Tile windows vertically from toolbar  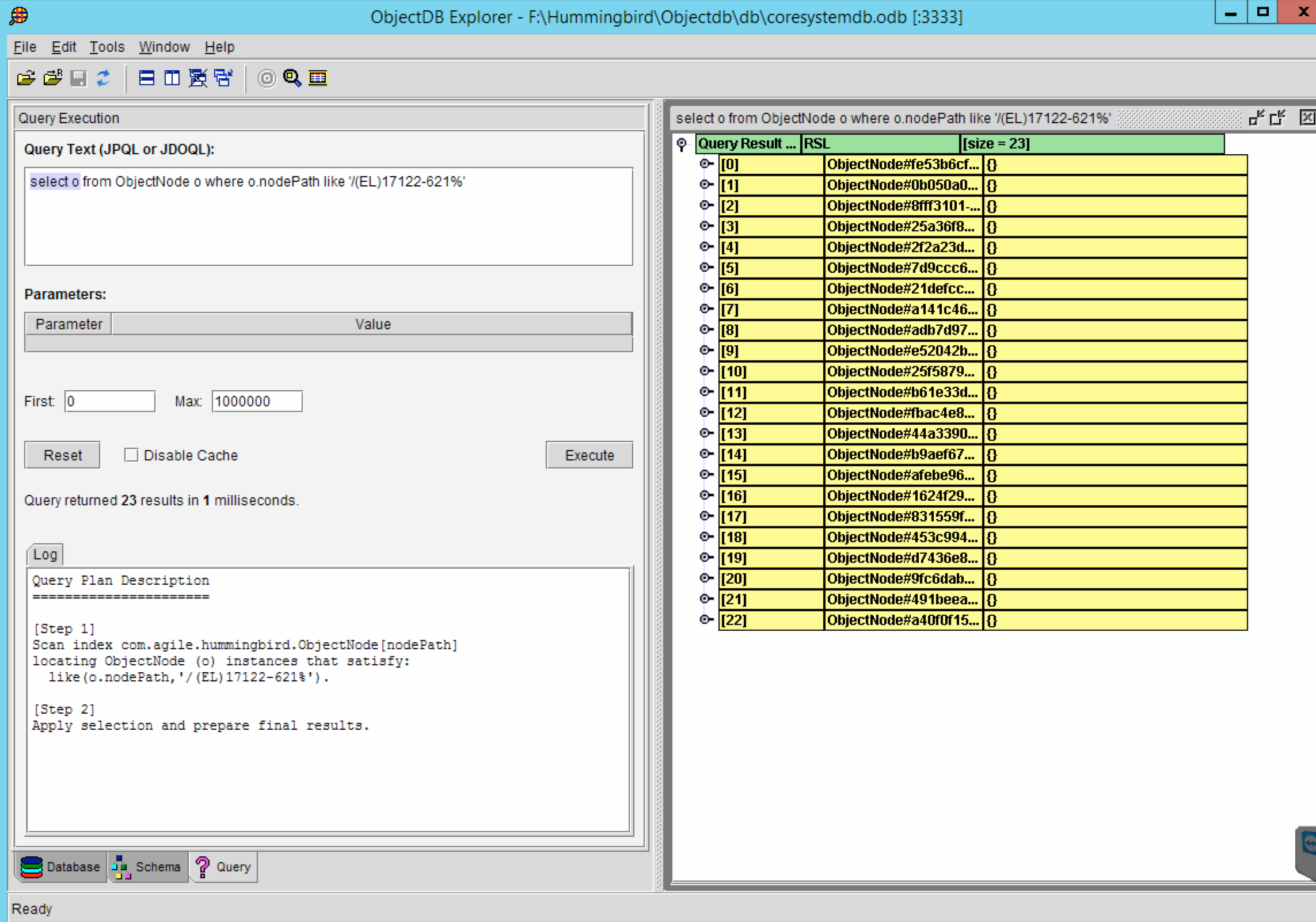172,78
